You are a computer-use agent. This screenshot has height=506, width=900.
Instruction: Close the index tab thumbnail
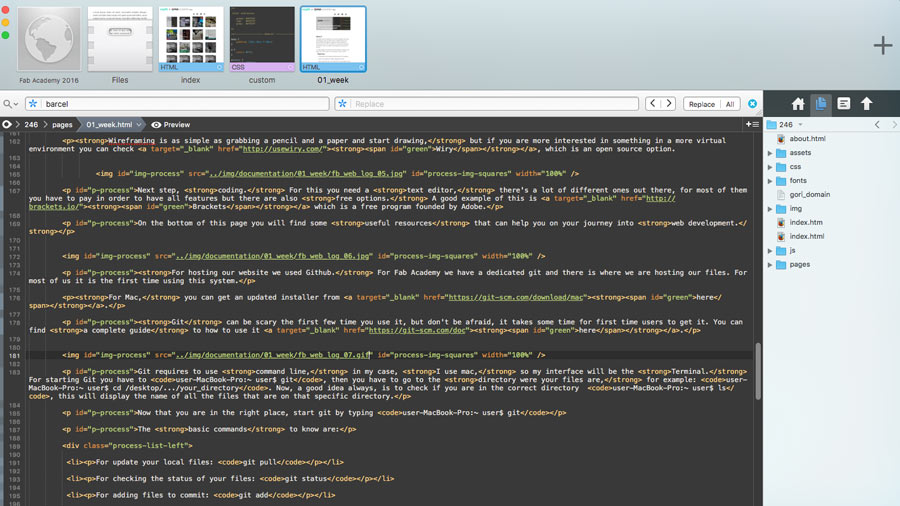pyautogui.click(x=219, y=67)
